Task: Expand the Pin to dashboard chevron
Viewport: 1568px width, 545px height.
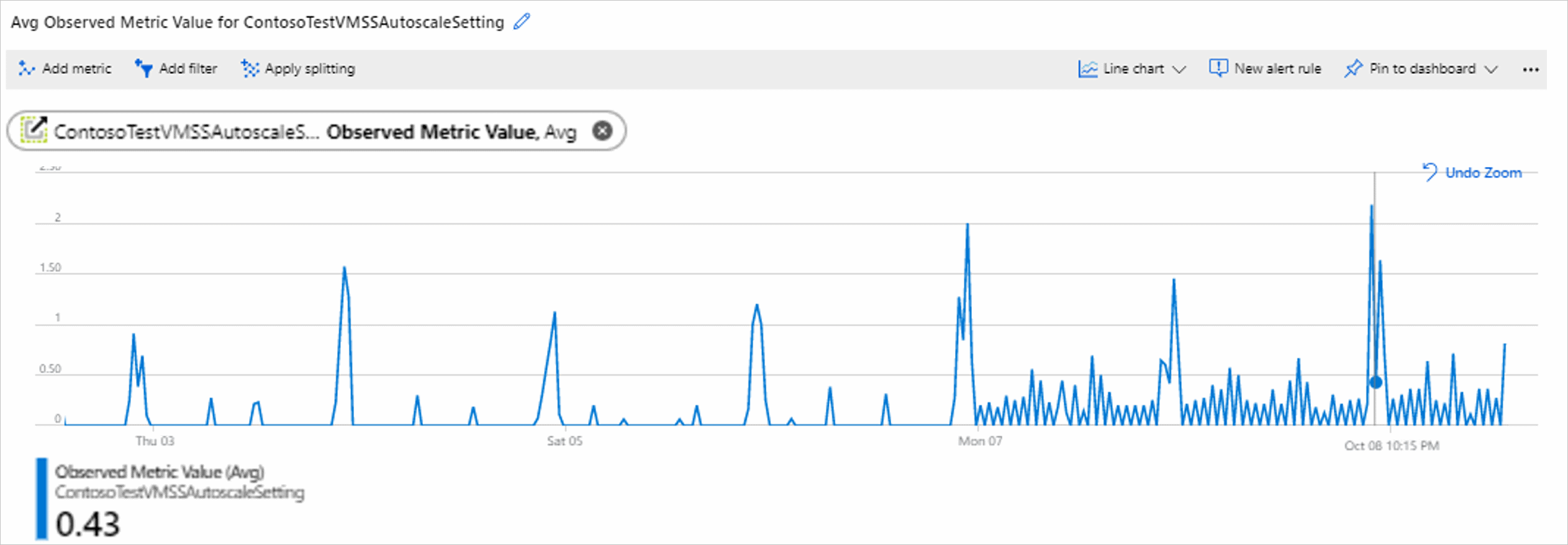Action: [1491, 69]
